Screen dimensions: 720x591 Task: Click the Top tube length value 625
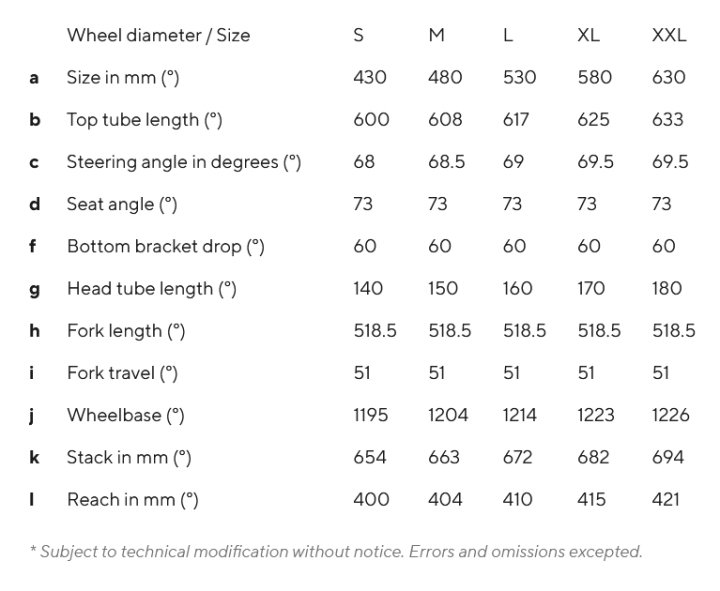pyautogui.click(x=593, y=120)
